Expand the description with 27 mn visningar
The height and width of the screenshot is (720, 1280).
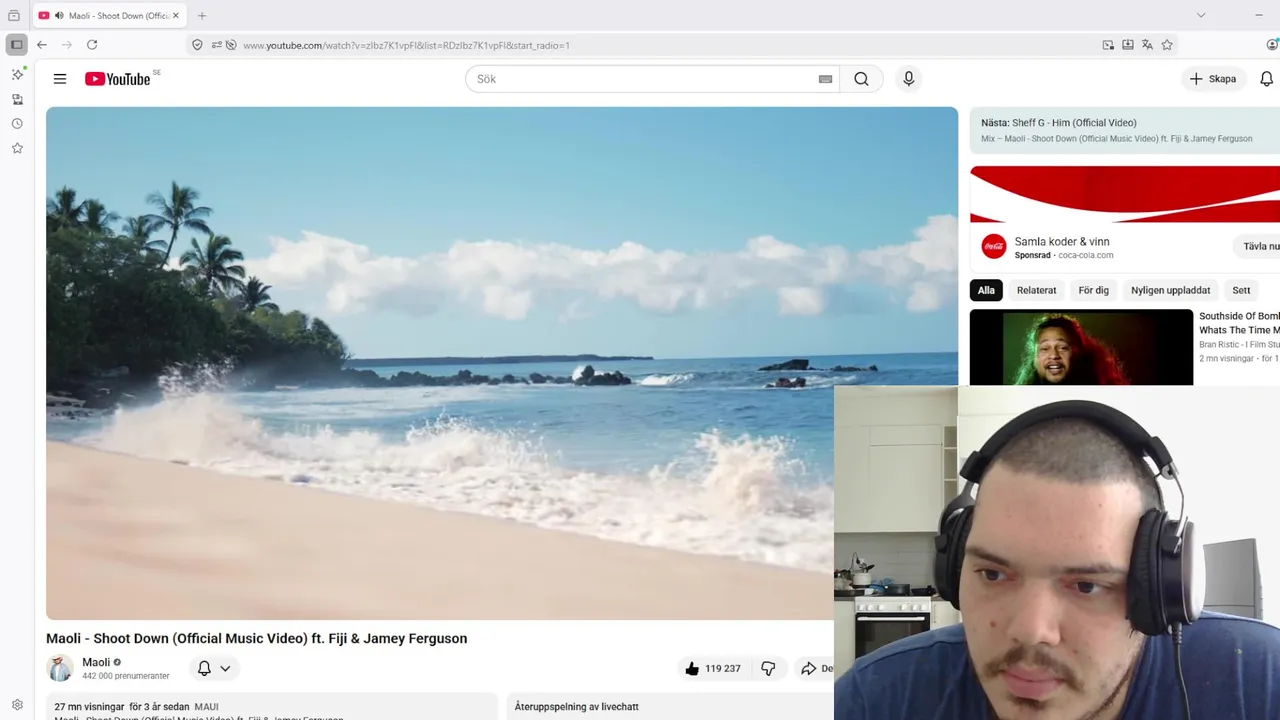(271, 706)
